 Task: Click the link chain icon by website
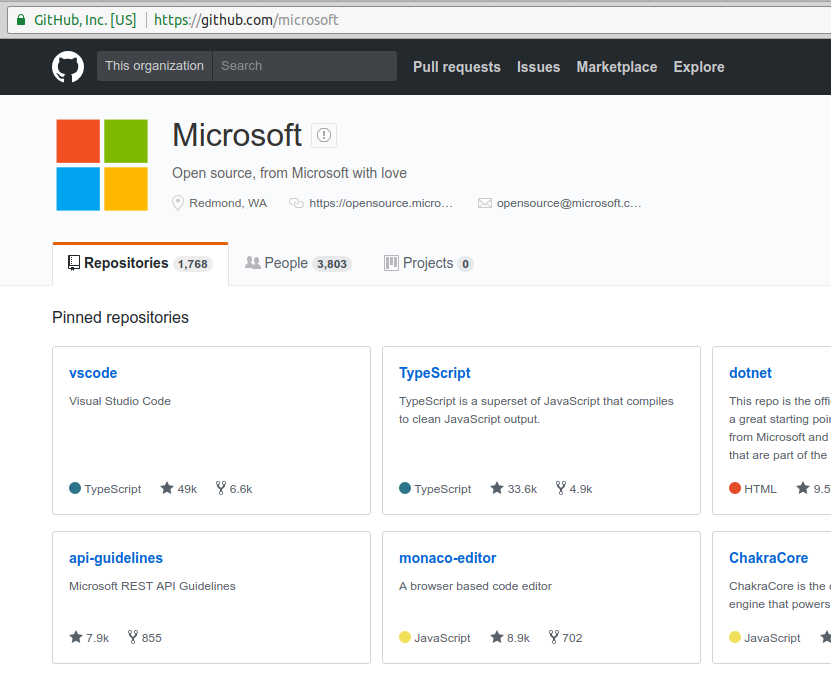coord(296,203)
